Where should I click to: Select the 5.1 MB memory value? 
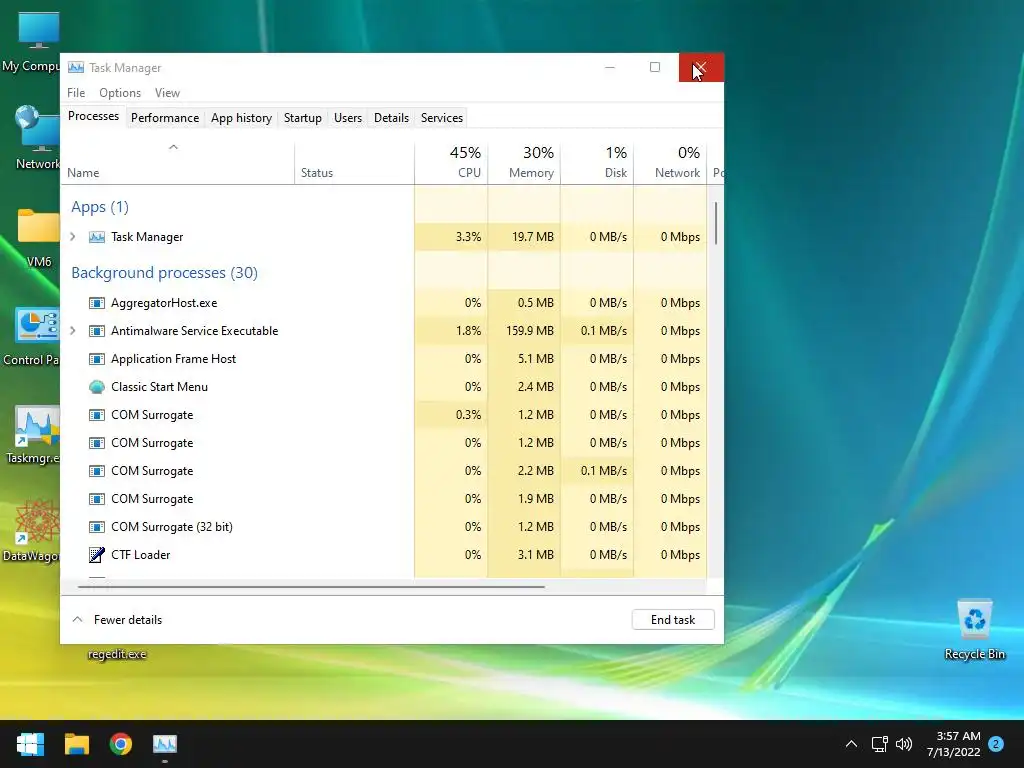point(536,359)
